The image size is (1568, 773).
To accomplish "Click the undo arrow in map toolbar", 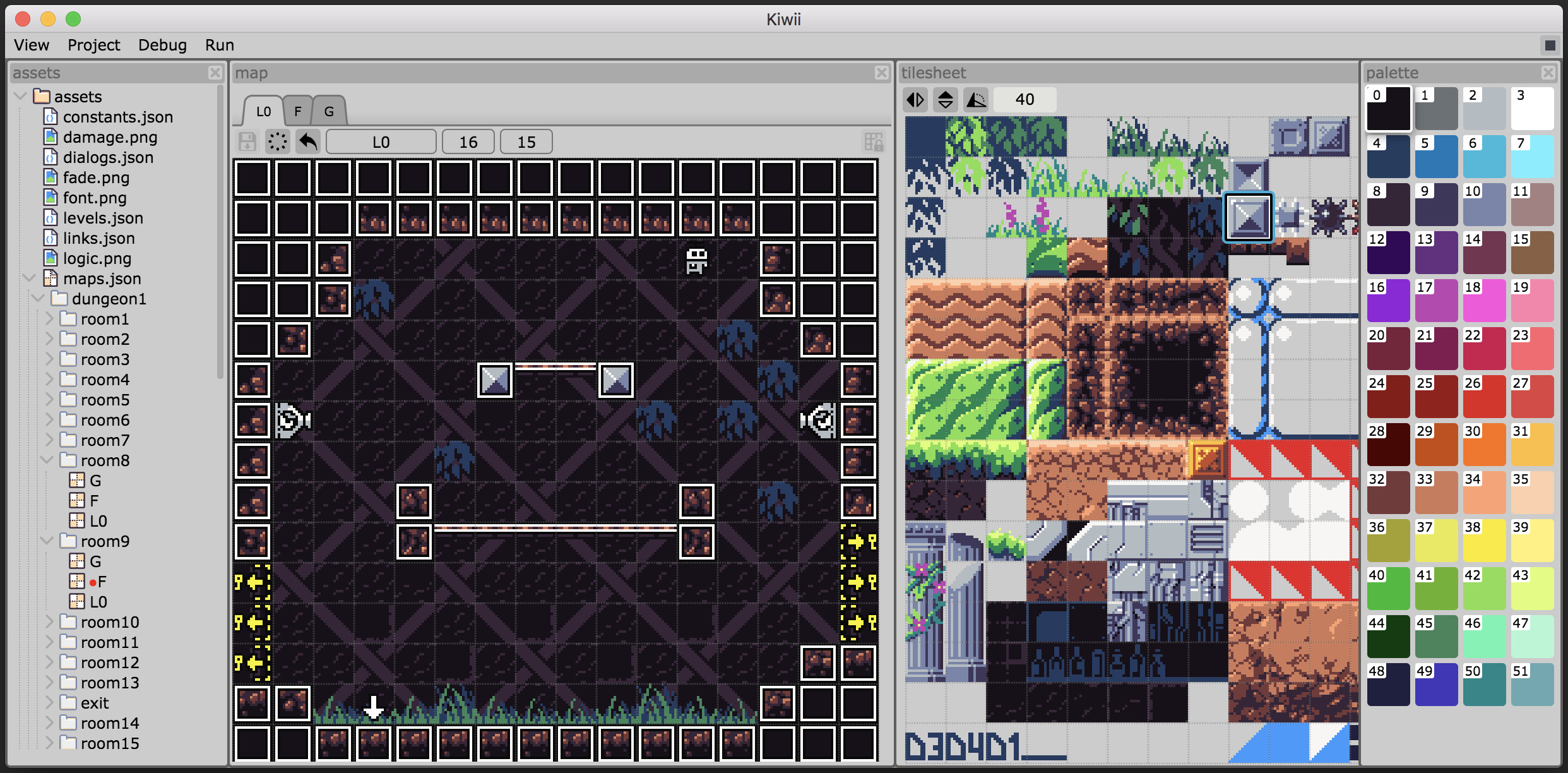I will coord(308,141).
